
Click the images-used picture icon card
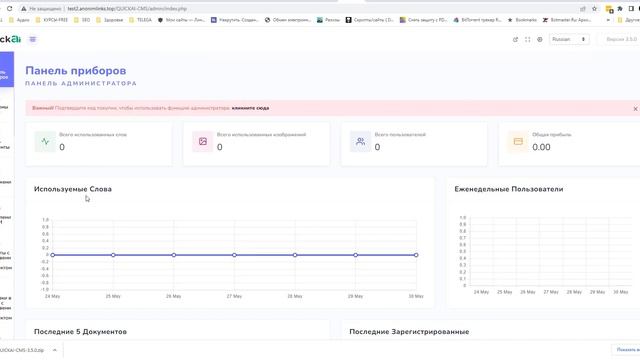pos(203,142)
